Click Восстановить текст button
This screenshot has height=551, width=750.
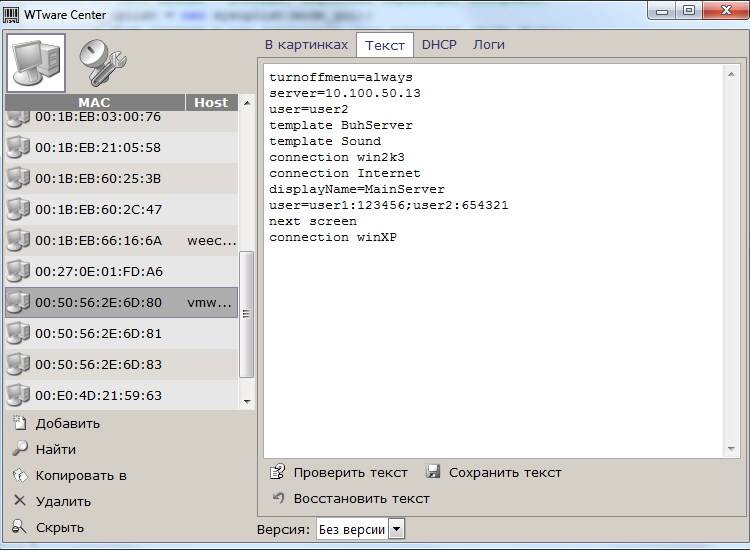tap(362, 498)
